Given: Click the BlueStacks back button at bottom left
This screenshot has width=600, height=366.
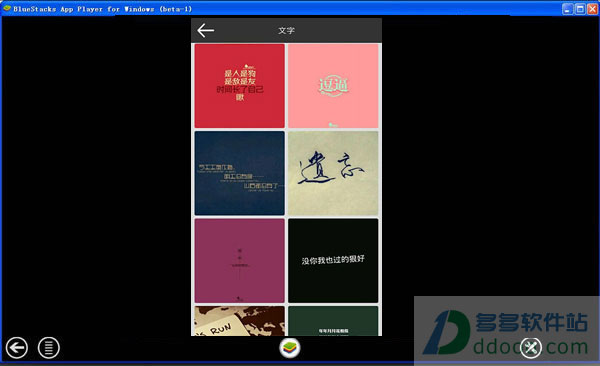Looking at the screenshot, I should (x=16, y=348).
